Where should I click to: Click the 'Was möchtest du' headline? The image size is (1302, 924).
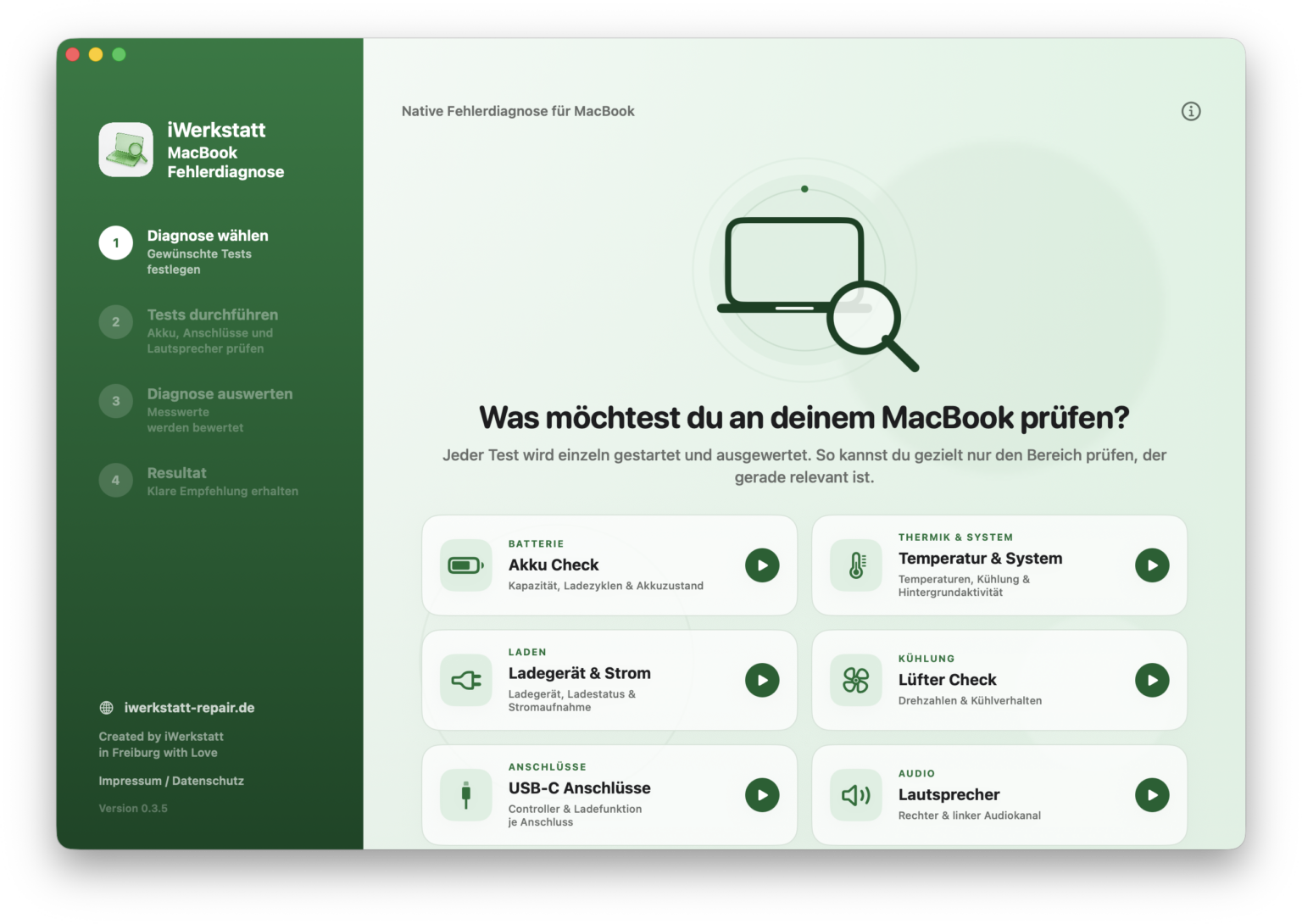pyautogui.click(x=804, y=418)
